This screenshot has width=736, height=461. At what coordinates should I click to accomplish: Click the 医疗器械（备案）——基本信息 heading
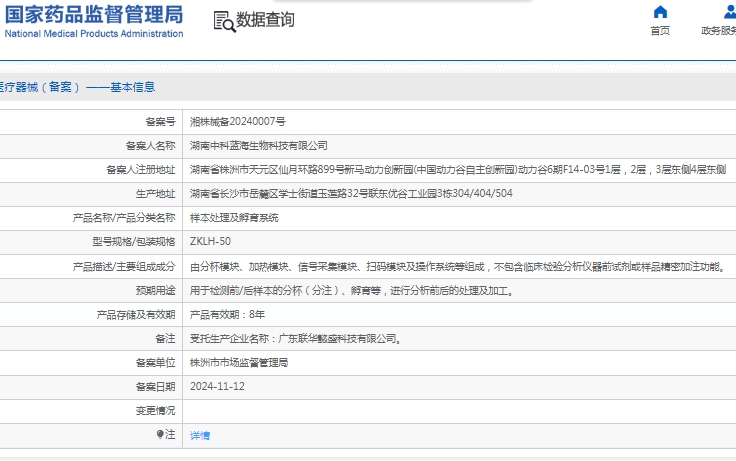pos(77,87)
